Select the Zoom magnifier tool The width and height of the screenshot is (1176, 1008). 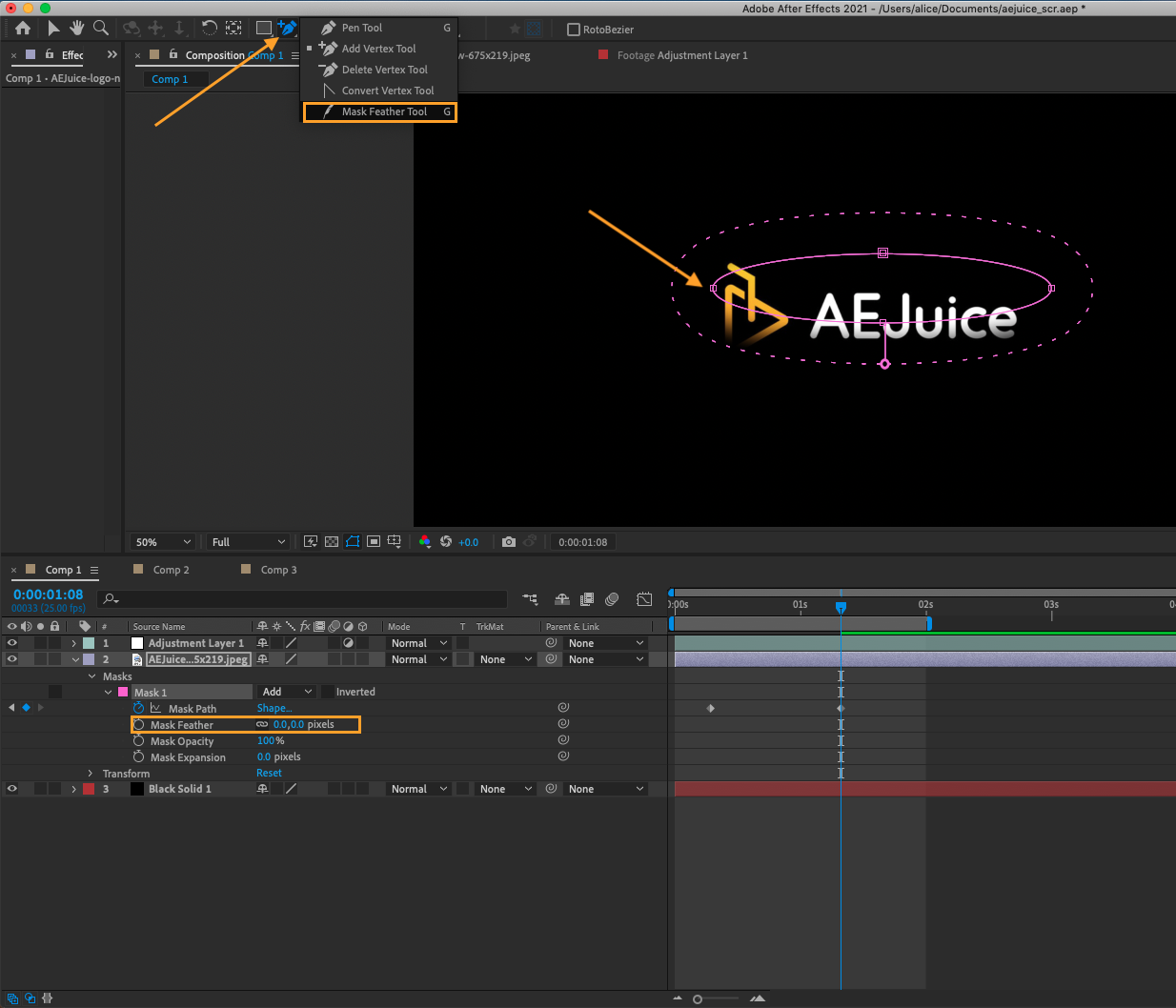coord(100,29)
